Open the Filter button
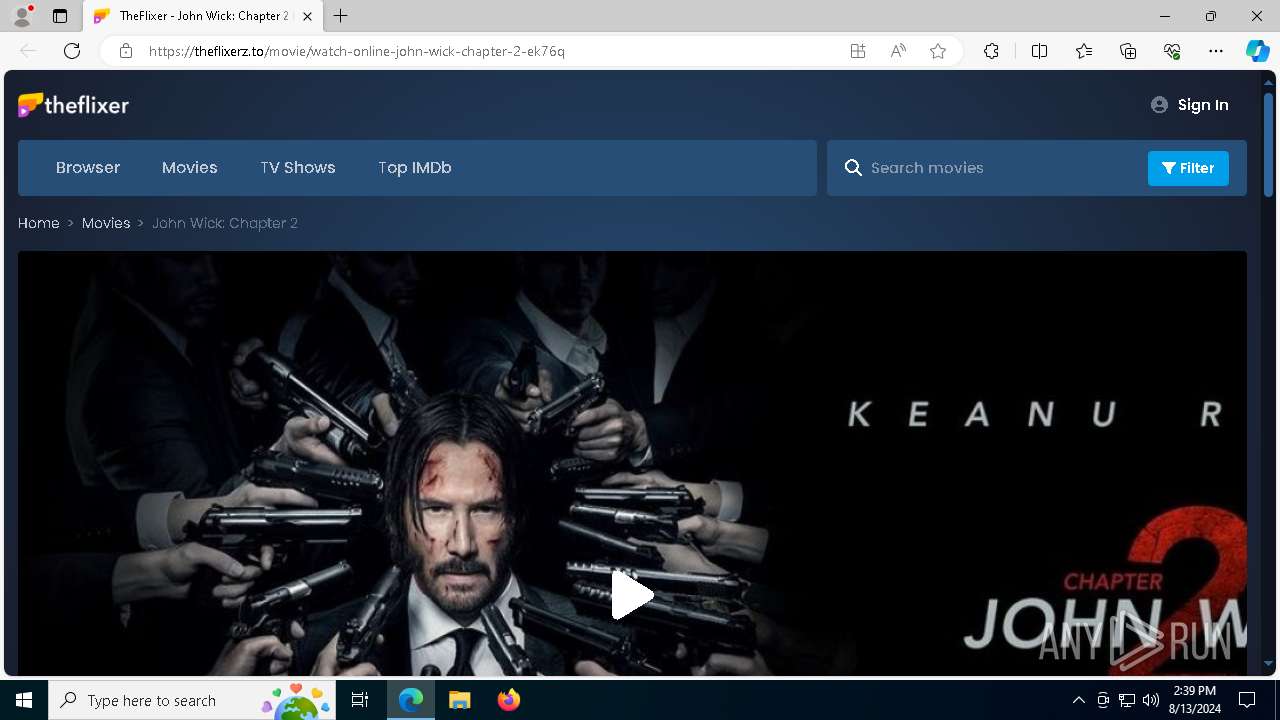 tap(1188, 168)
